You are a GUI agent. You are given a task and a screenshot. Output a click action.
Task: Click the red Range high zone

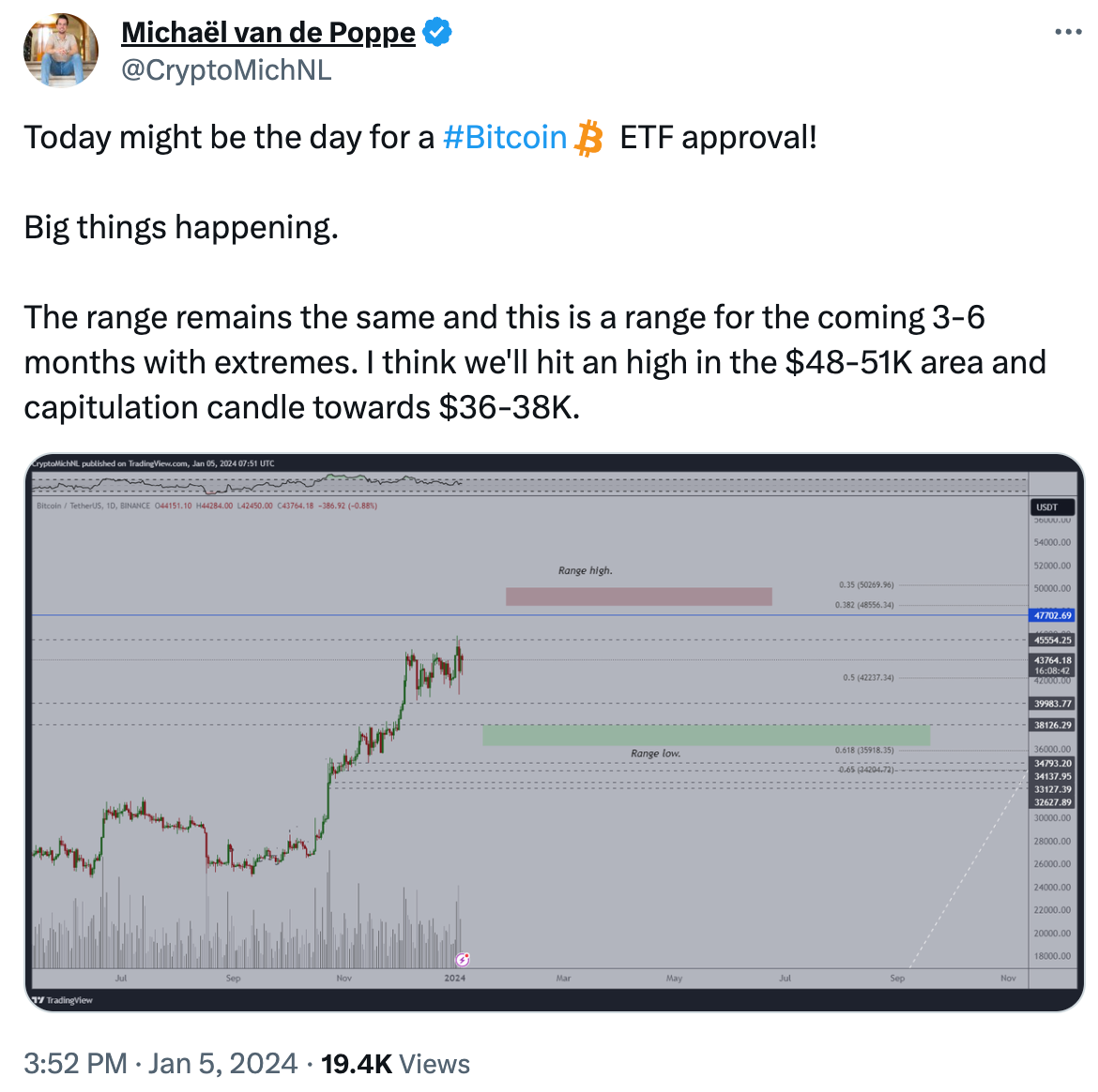[x=639, y=597]
